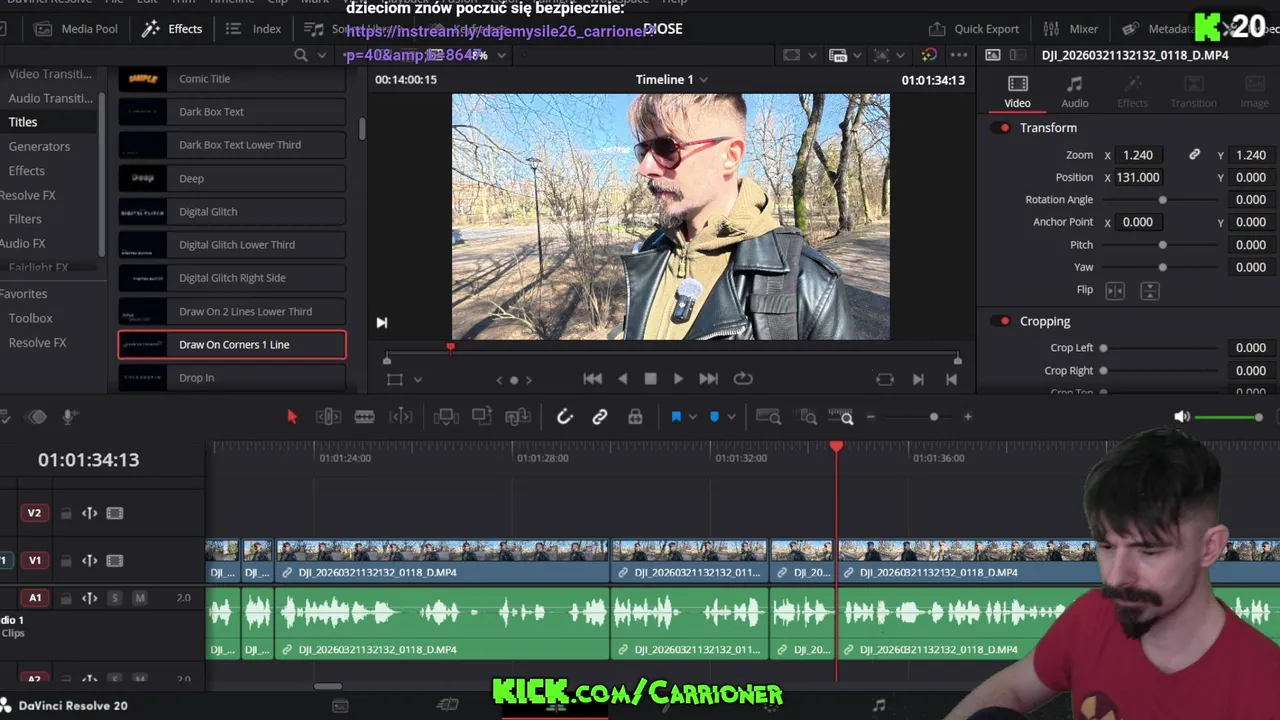
Task: Edit the Zoom X value field
Action: coord(1138,155)
